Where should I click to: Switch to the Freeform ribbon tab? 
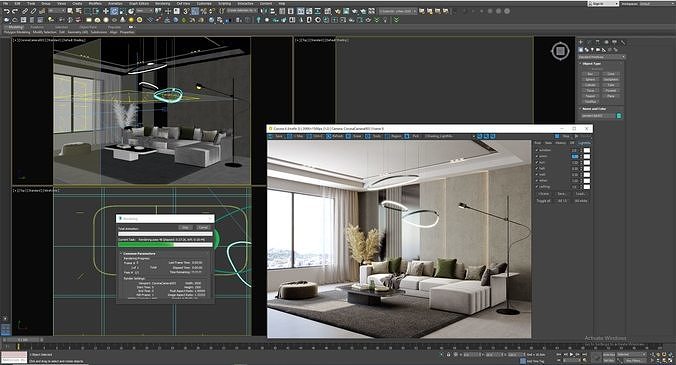[37, 27]
